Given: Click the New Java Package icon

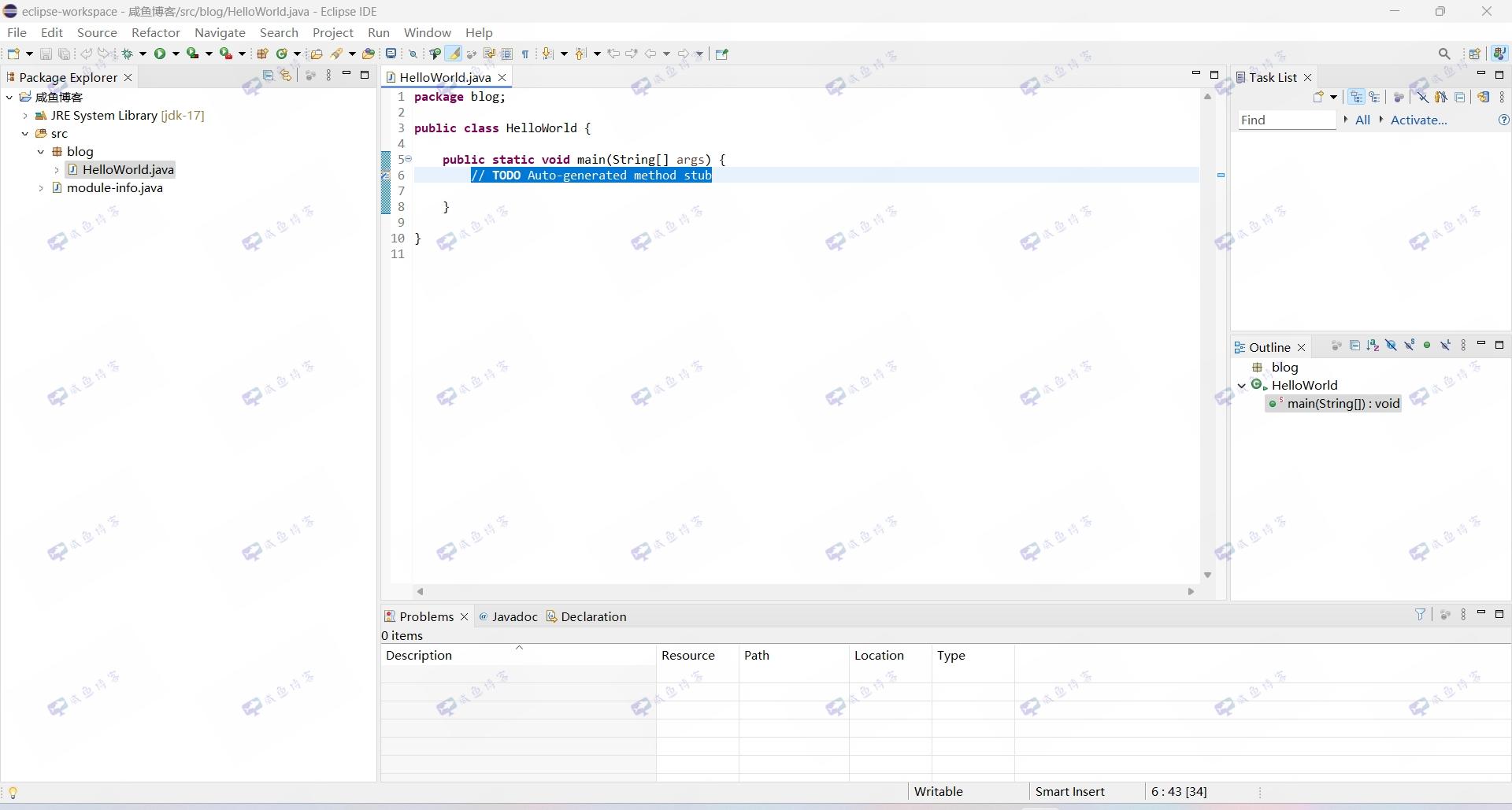Looking at the screenshot, I should (x=262, y=54).
